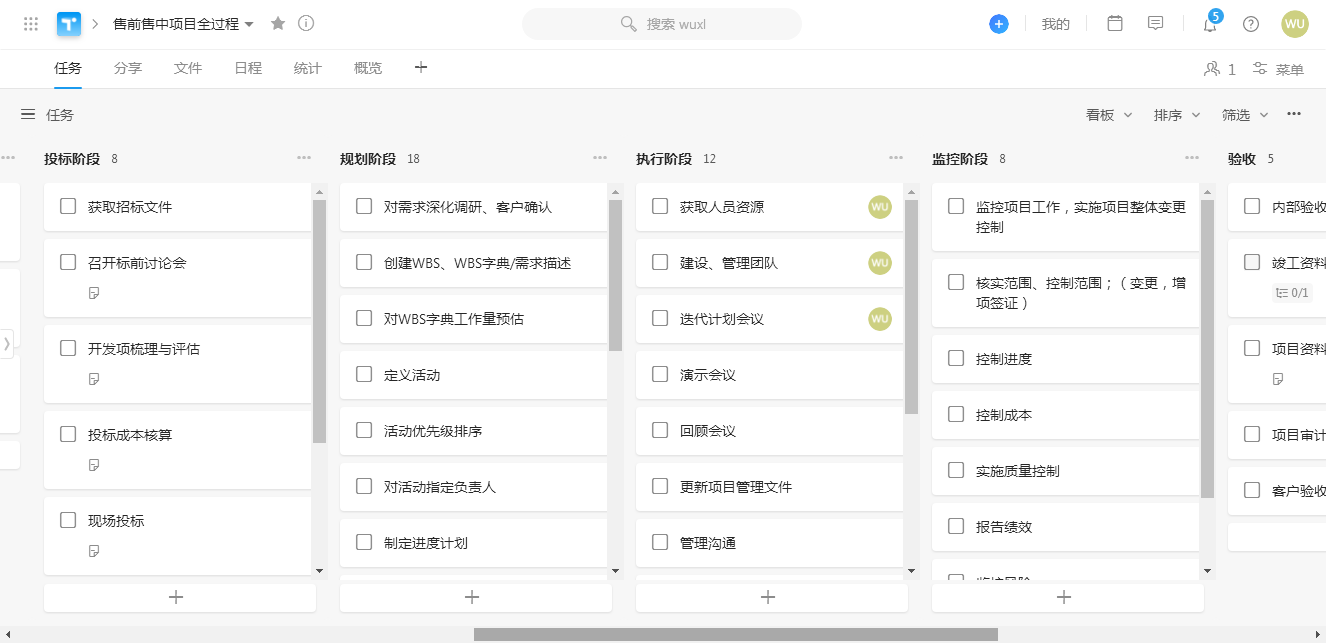The height and width of the screenshot is (643, 1326).
Task: Switch to the 日程 tab
Action: 248,69
